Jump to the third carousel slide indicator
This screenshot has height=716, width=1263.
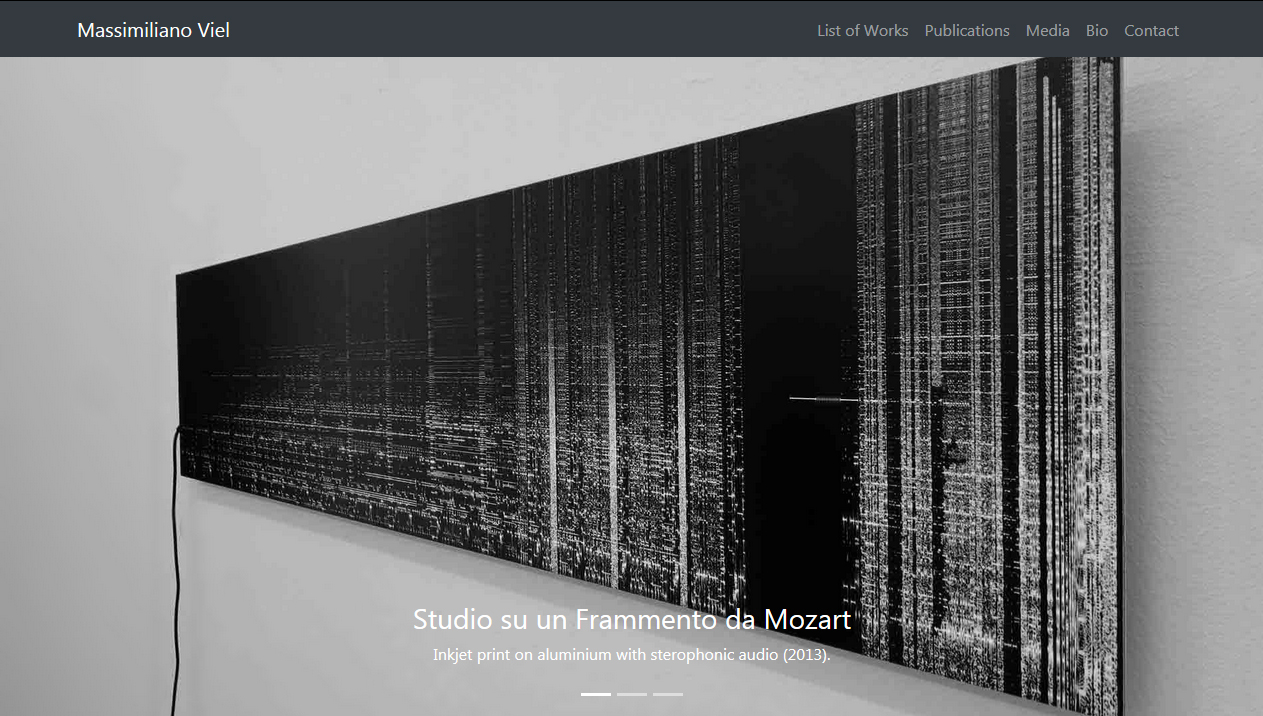pos(668,694)
